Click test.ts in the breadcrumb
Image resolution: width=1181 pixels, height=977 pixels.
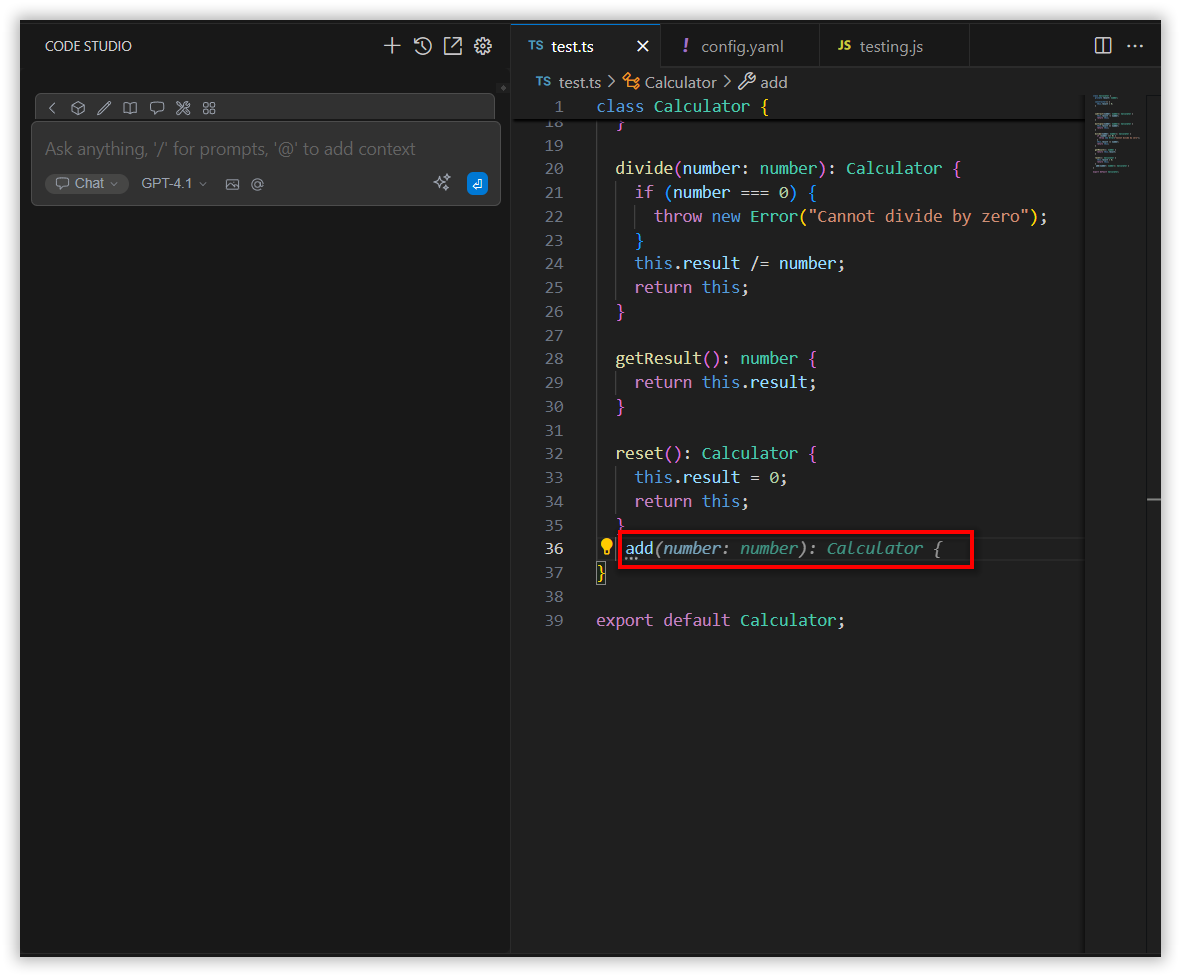pyautogui.click(x=579, y=82)
